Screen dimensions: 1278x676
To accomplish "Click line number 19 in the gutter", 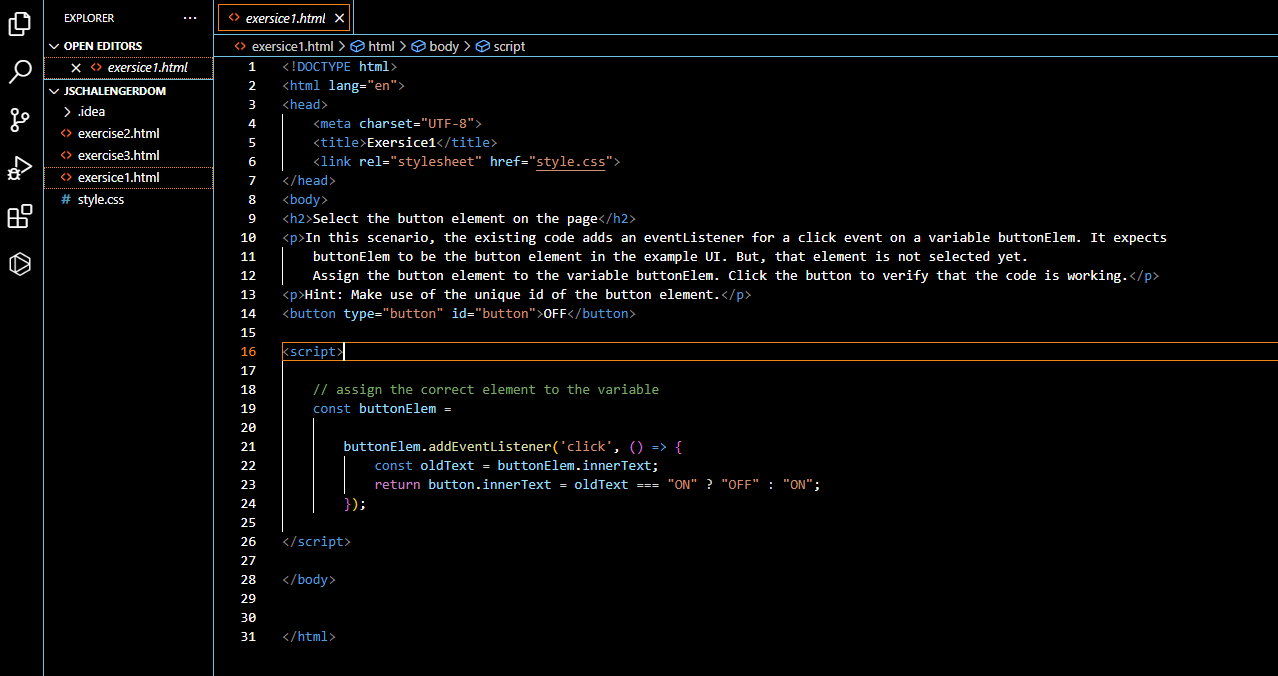I will (248, 408).
